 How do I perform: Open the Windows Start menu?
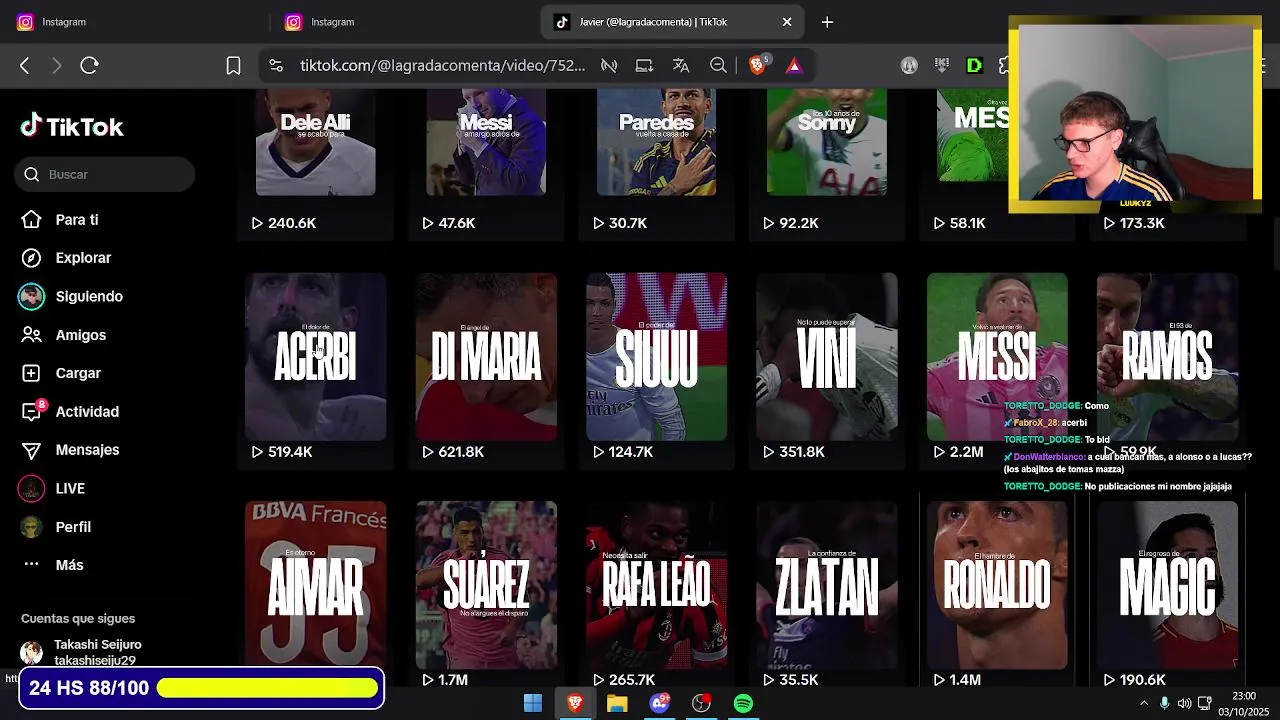tap(533, 704)
